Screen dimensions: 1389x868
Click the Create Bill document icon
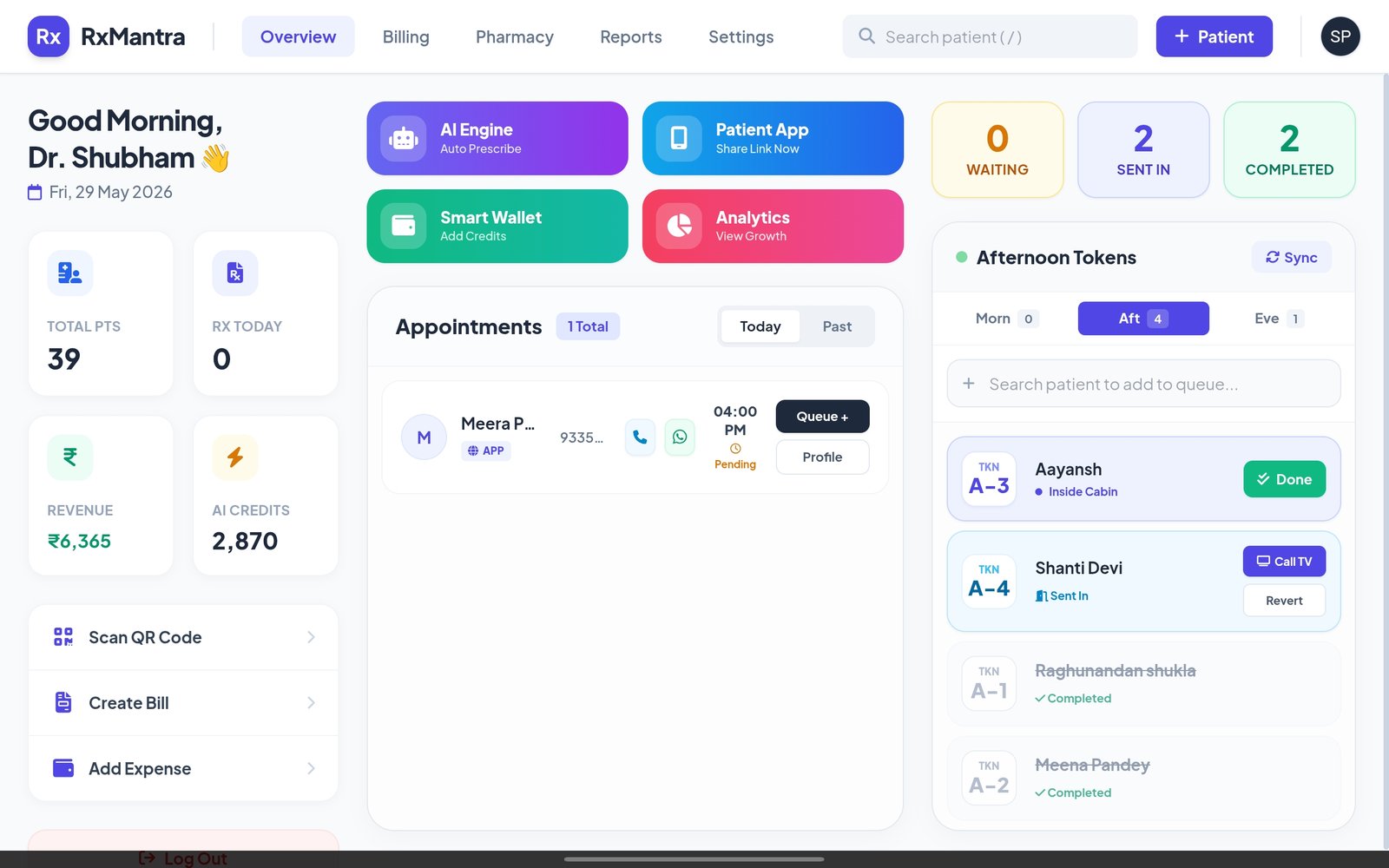tap(63, 702)
